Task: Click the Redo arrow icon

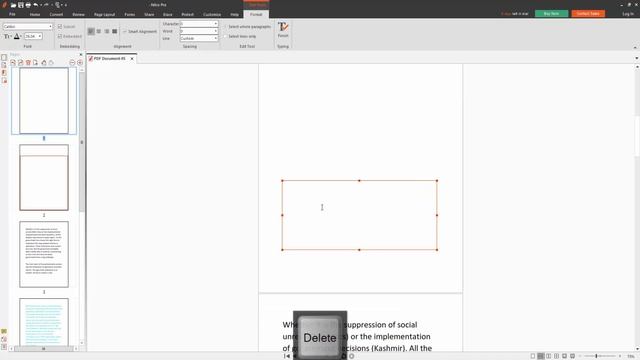Action: click(x=46, y=5)
